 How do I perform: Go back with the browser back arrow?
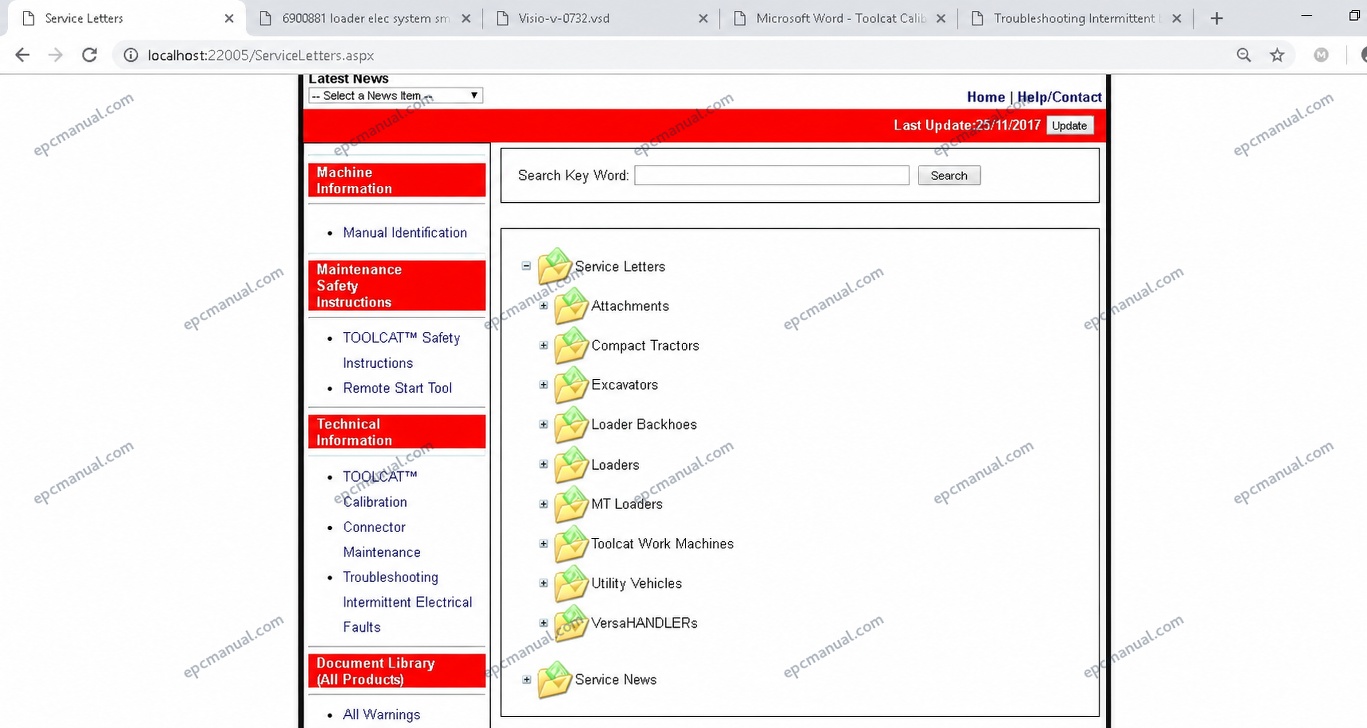pos(23,55)
